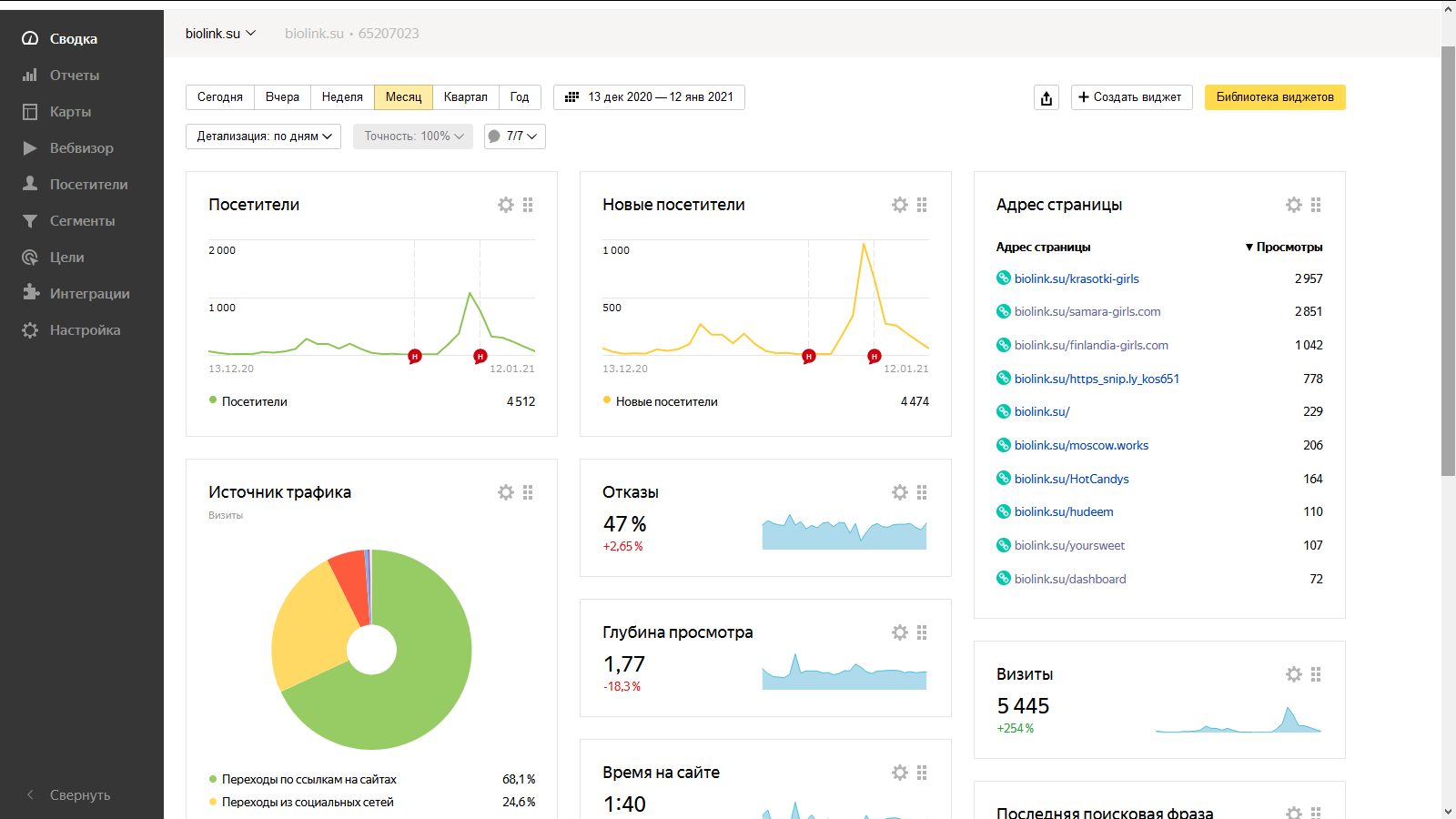Select the Сегодня period option
The height and width of the screenshot is (819, 1456).
pyautogui.click(x=220, y=97)
